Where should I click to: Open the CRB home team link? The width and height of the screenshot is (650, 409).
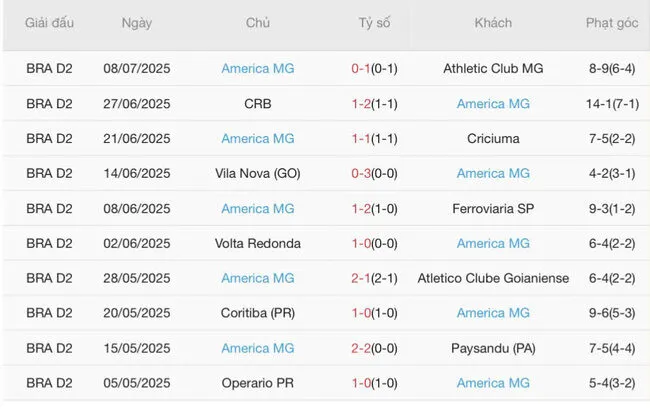coord(257,104)
